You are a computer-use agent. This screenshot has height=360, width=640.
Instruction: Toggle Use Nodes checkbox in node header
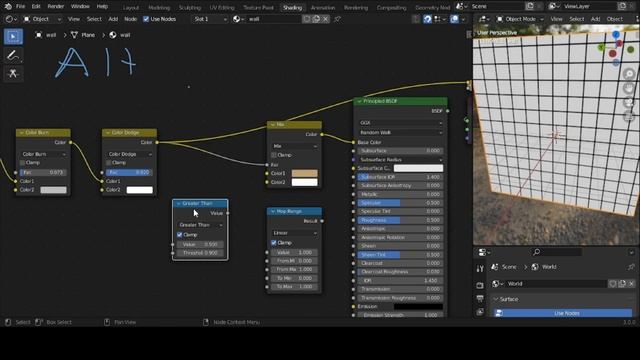(146, 19)
